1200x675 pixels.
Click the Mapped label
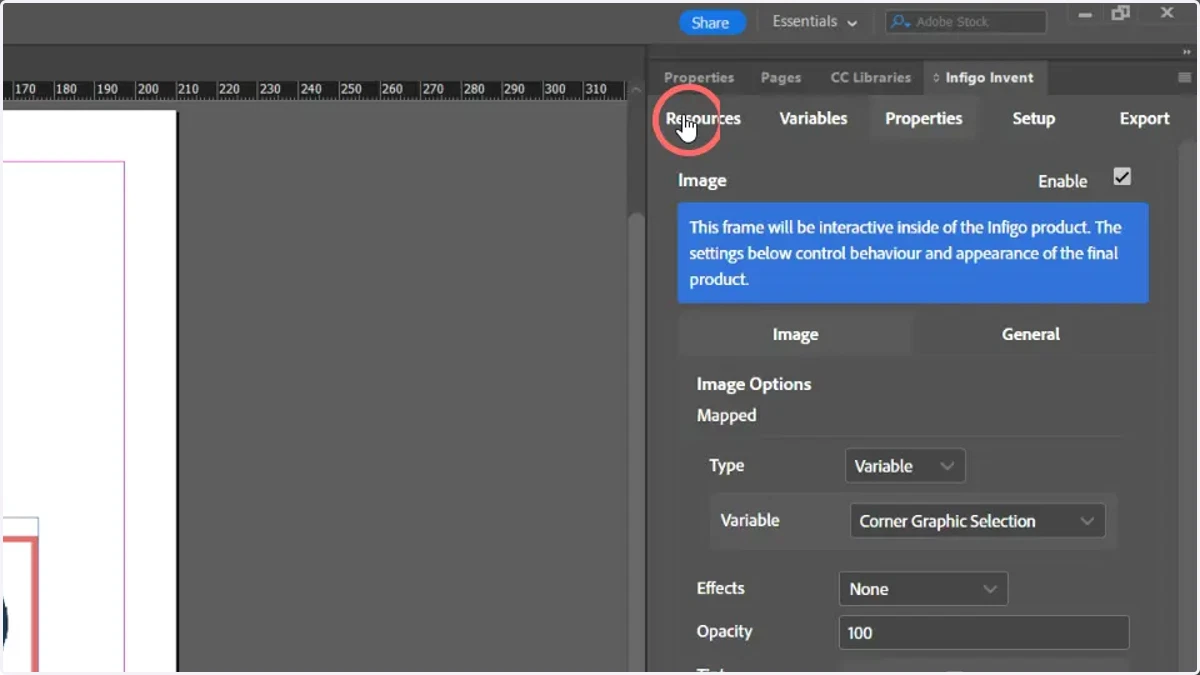(727, 415)
